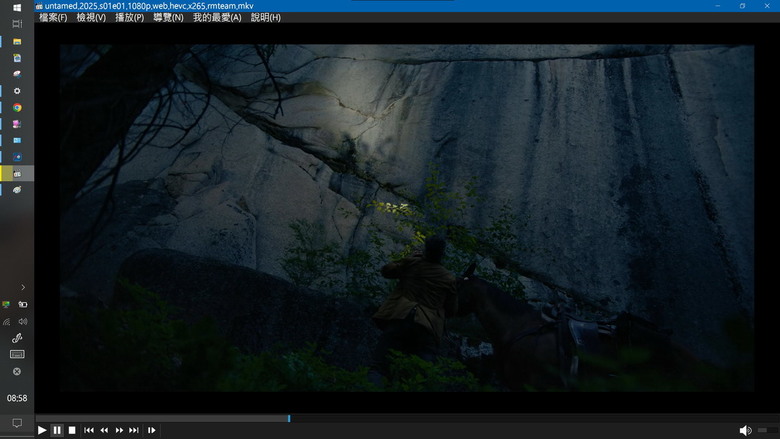780x439 pixels.
Task: Click the Play button
Action: [x=42, y=430]
